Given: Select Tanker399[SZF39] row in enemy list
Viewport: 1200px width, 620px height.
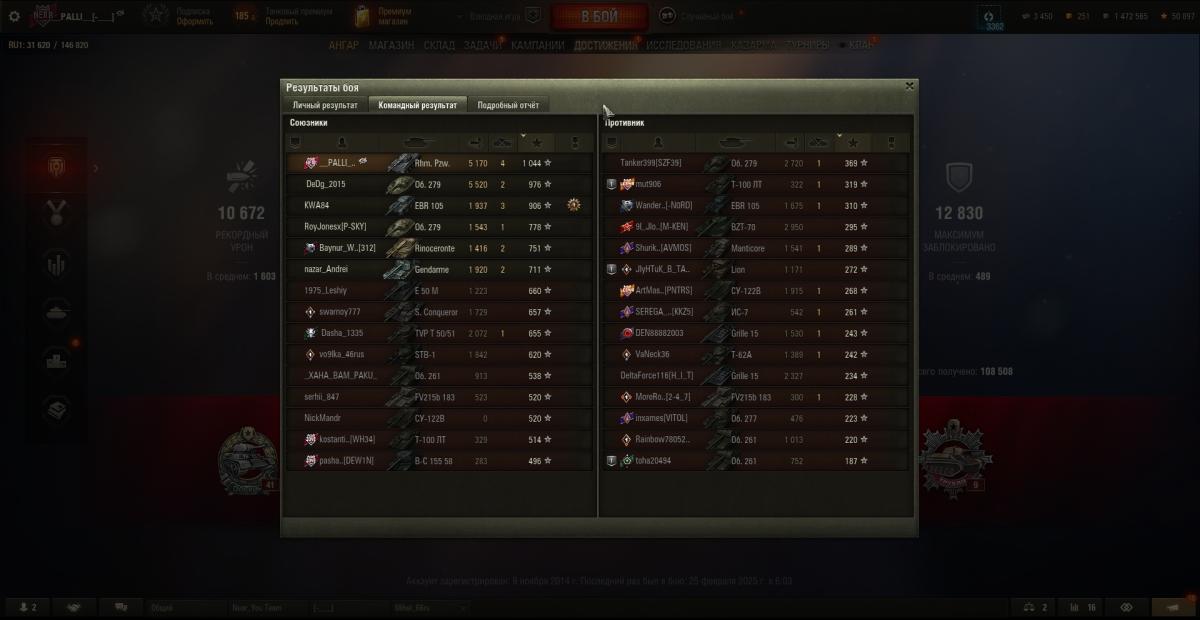Looking at the screenshot, I should coord(756,163).
